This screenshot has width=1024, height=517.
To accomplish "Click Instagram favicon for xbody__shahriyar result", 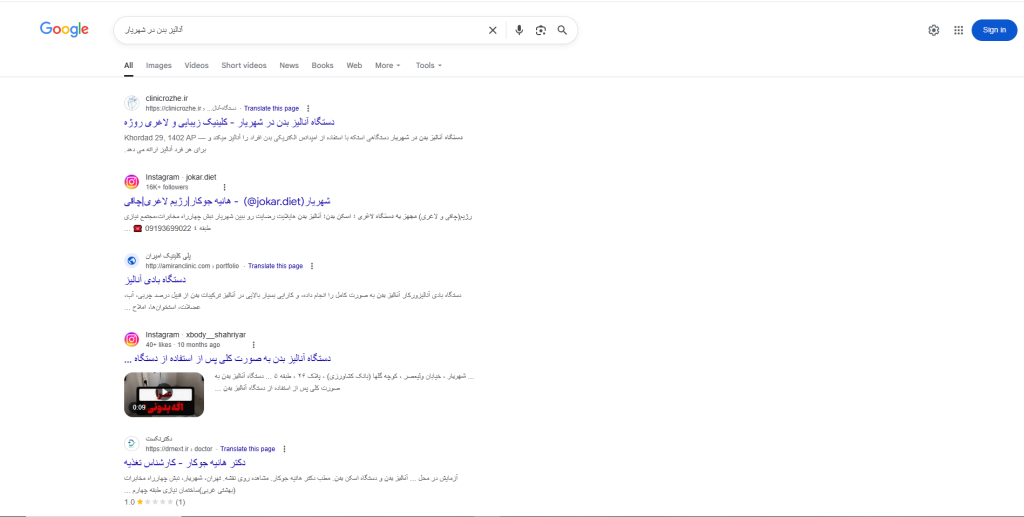I will click(132, 339).
